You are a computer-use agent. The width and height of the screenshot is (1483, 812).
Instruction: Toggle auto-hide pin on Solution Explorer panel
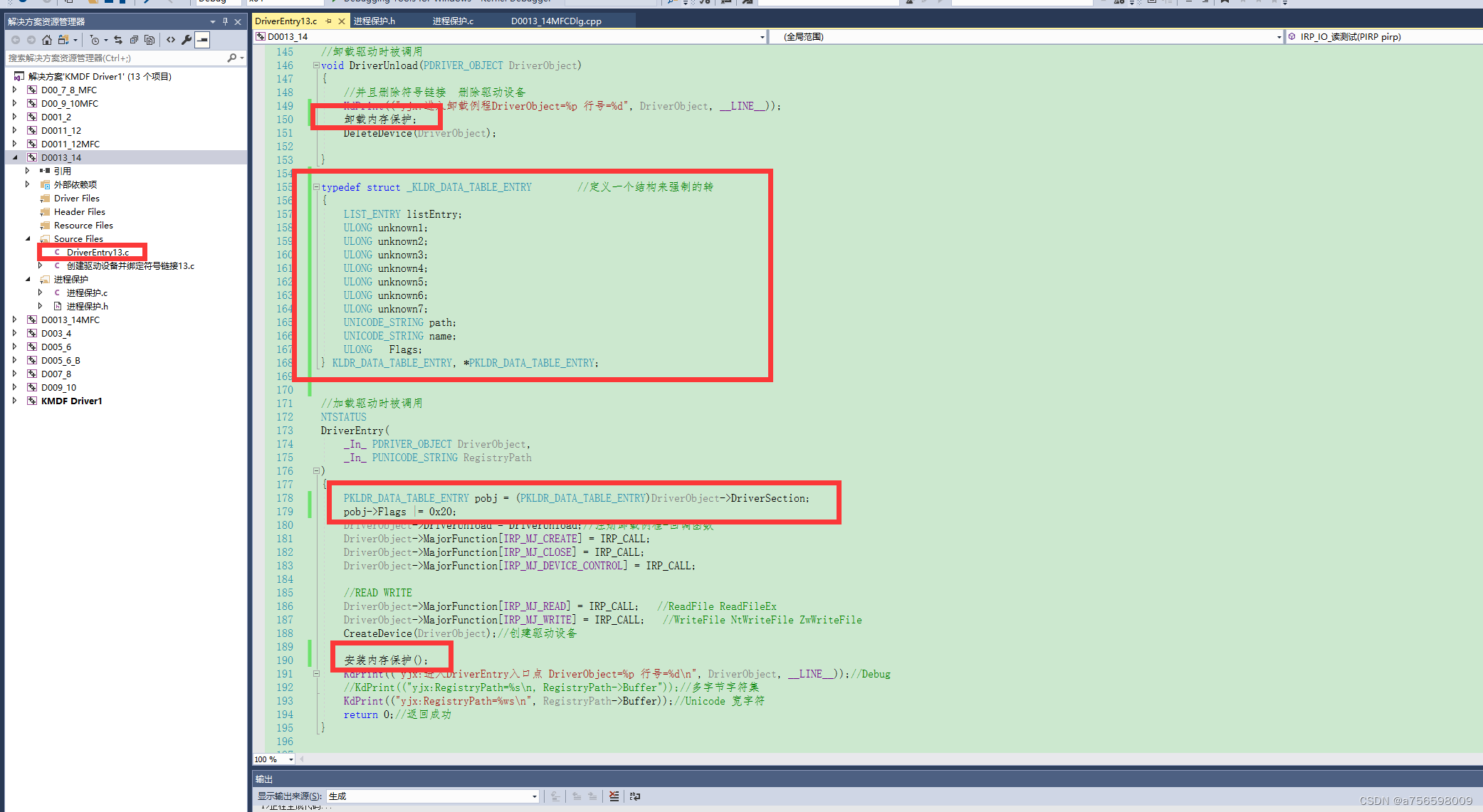click(x=225, y=21)
